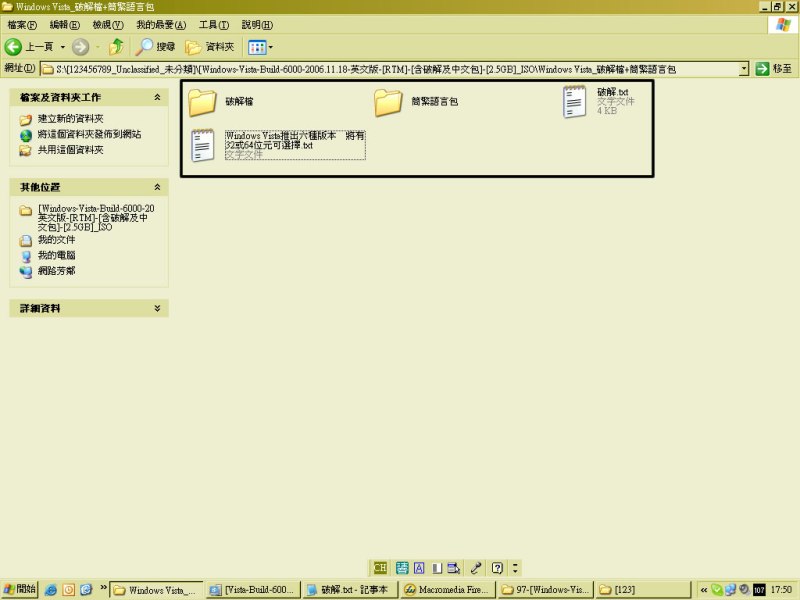Click the 破解.txt filename label
Viewport: 800px width, 600px height.
point(612,92)
